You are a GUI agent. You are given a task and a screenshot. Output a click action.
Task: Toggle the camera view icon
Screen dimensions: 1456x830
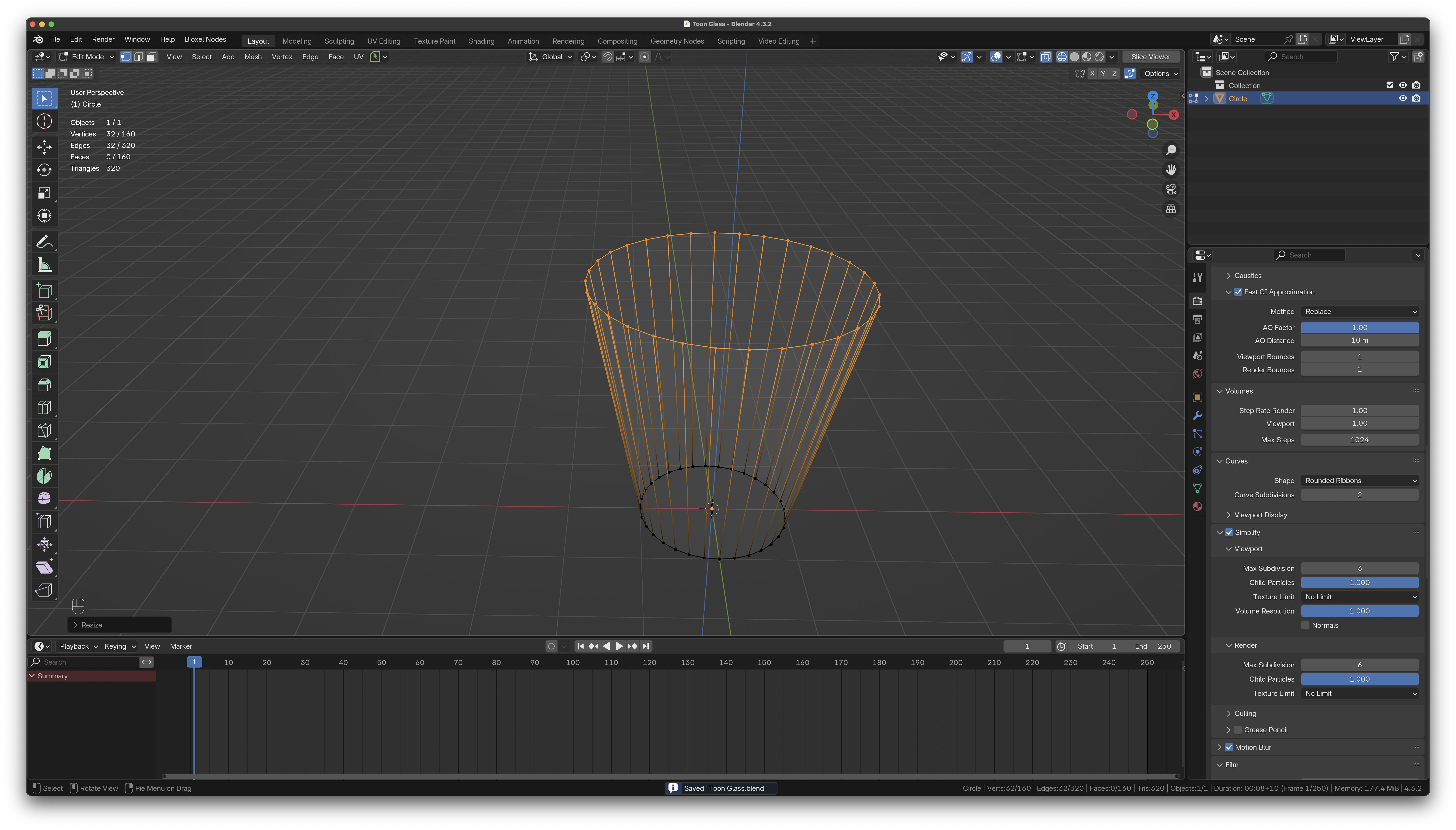[x=1170, y=189]
